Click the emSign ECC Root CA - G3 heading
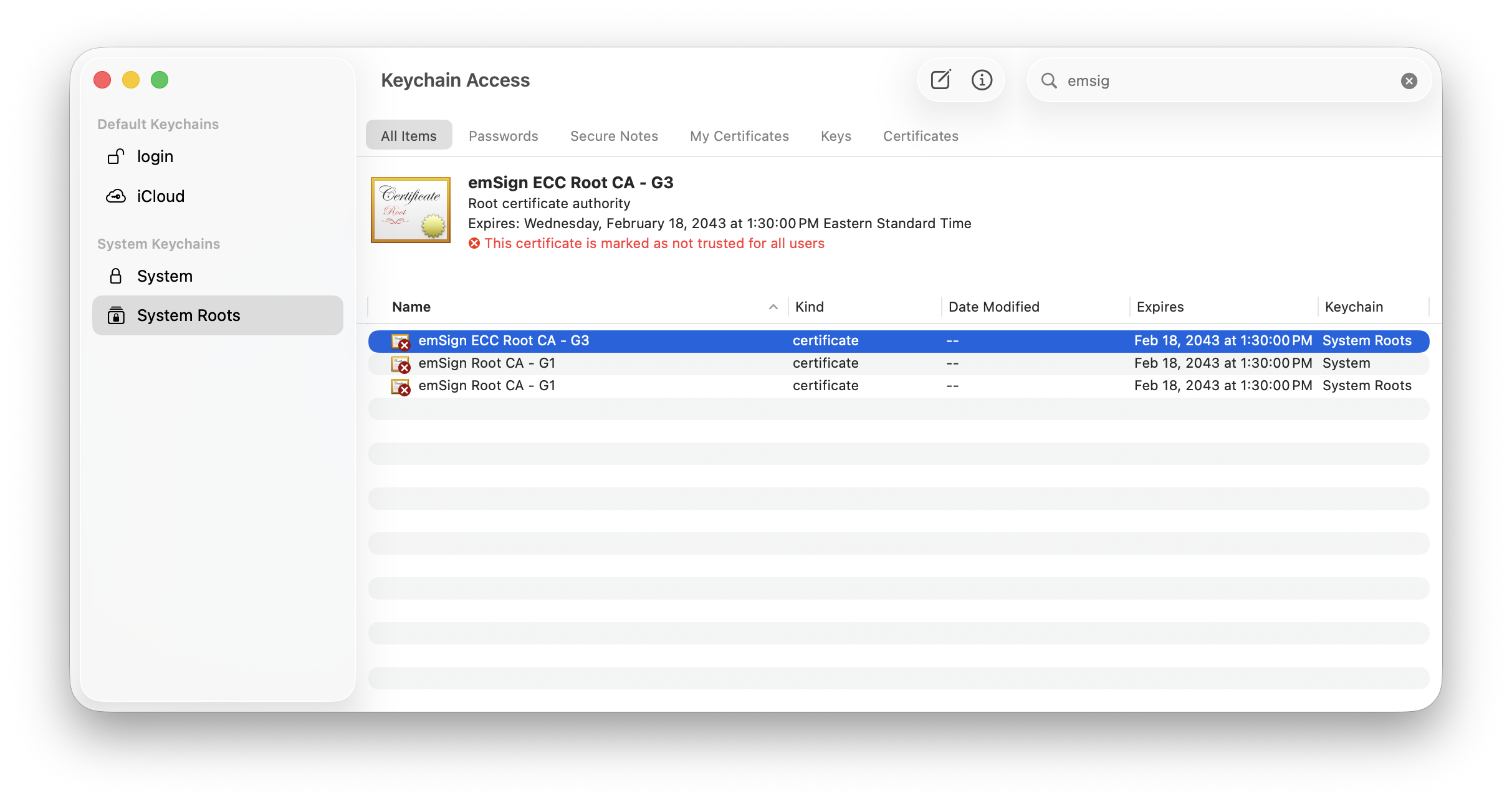 pos(570,183)
